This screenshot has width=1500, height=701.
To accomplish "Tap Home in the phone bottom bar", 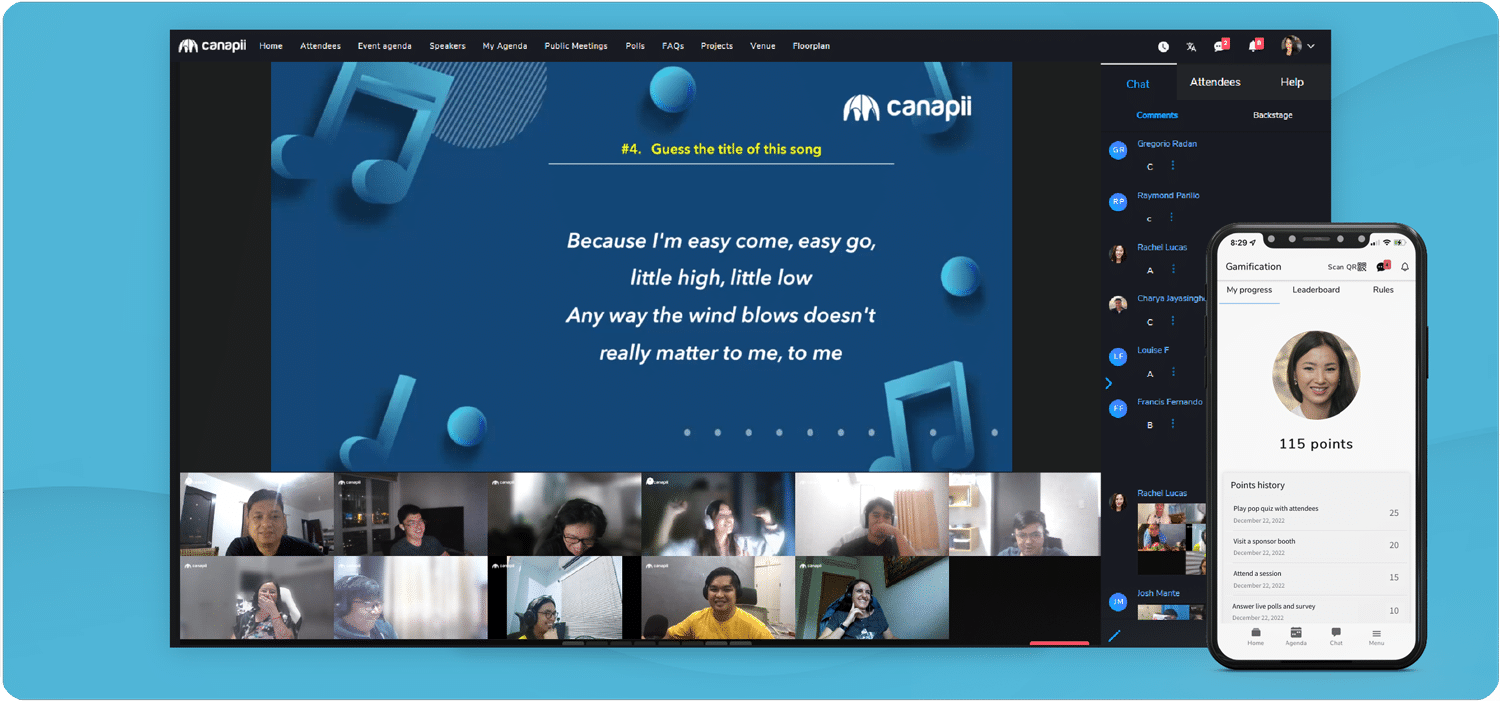I will [x=1255, y=637].
